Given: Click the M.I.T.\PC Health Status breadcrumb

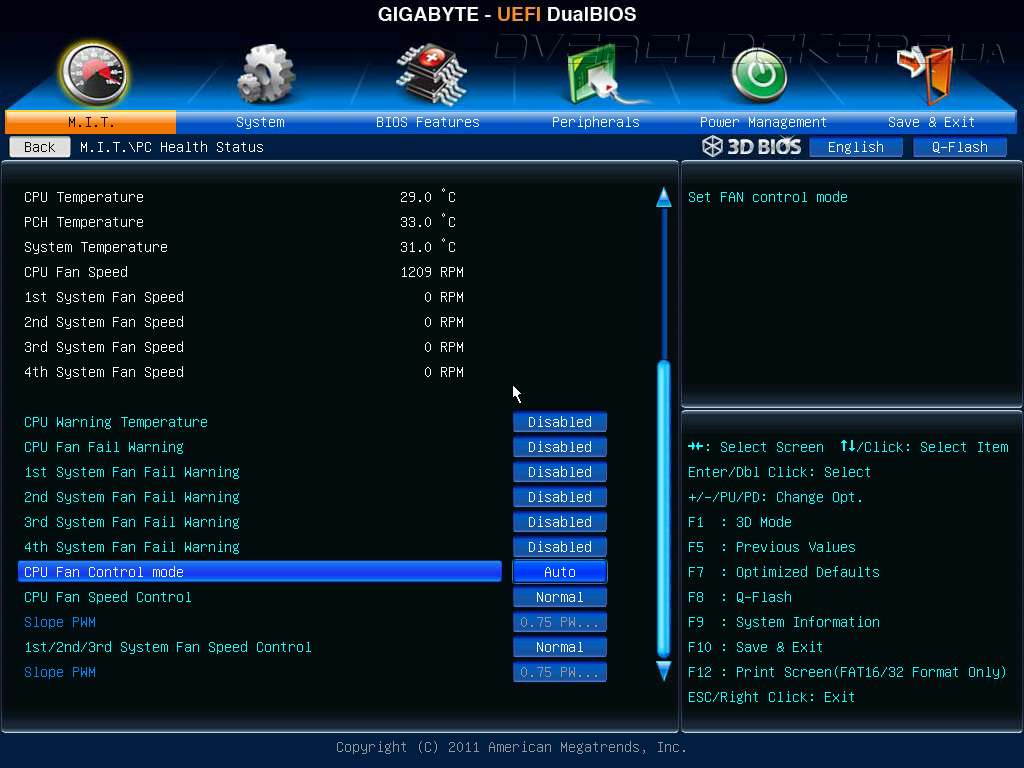Looking at the screenshot, I should tap(172, 147).
